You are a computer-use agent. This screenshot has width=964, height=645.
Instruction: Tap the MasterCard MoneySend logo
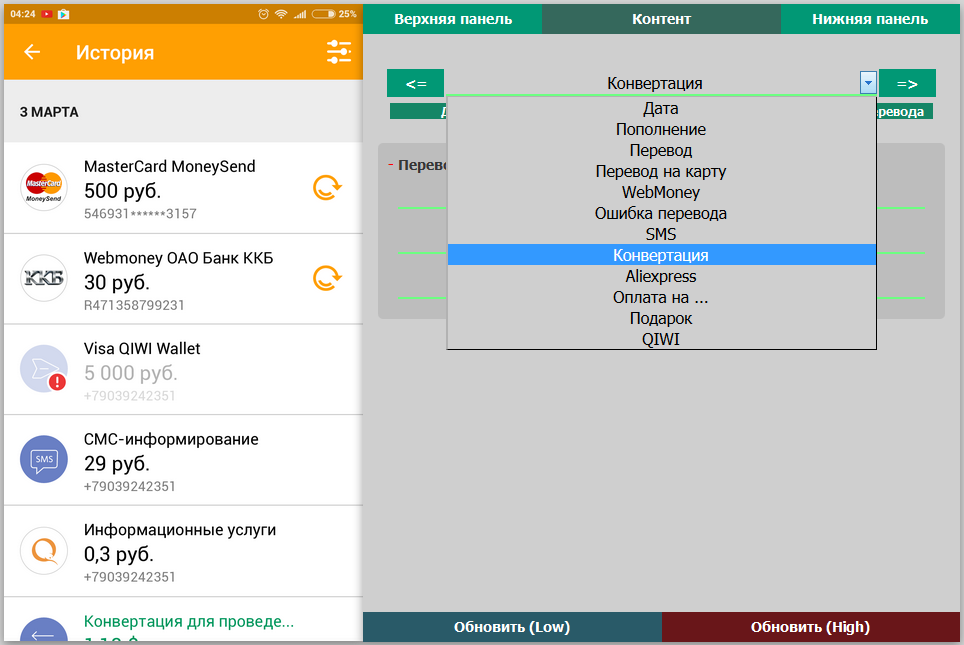[43, 187]
